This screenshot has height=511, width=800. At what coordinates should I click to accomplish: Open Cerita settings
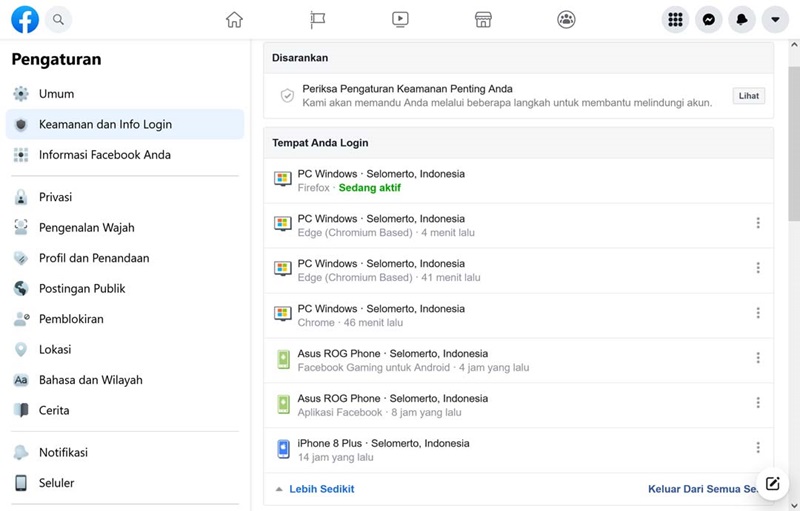click(125, 410)
